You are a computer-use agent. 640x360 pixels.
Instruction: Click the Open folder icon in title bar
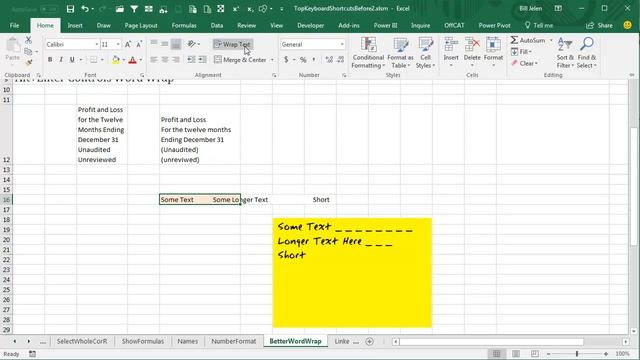119,9
